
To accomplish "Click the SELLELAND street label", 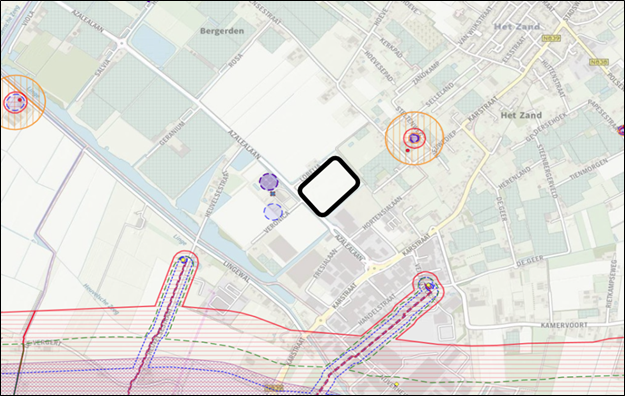I will 440,94.
